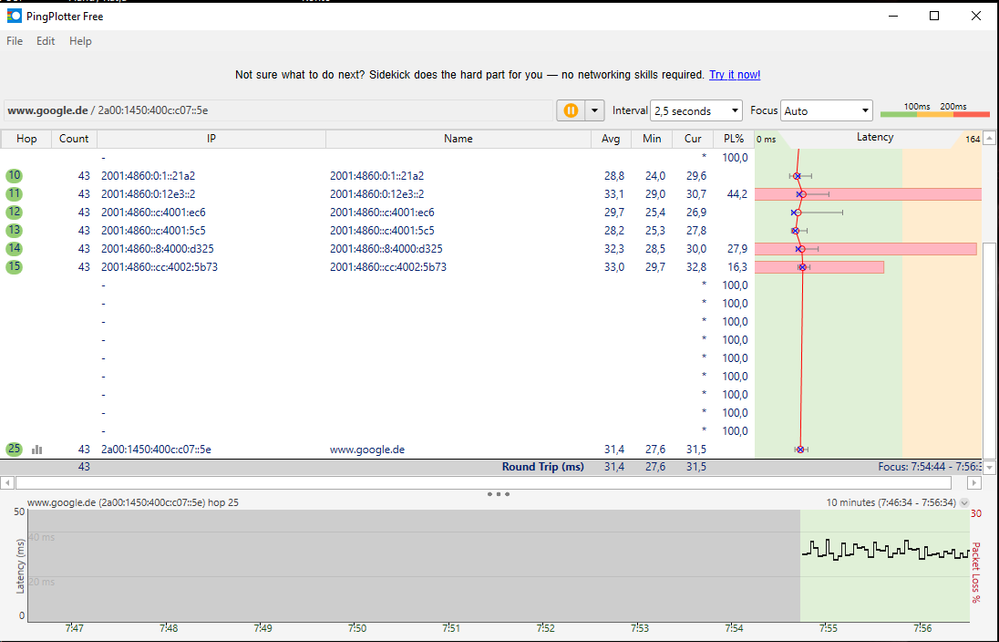Select the hop 10 green circle

[x=14, y=175]
